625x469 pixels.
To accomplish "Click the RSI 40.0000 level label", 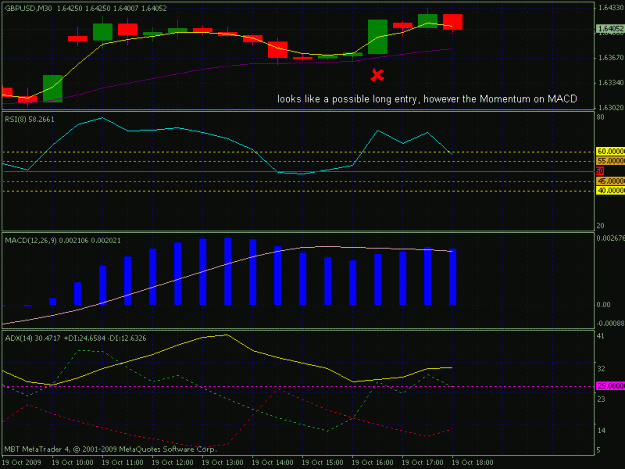I will 610,191.
